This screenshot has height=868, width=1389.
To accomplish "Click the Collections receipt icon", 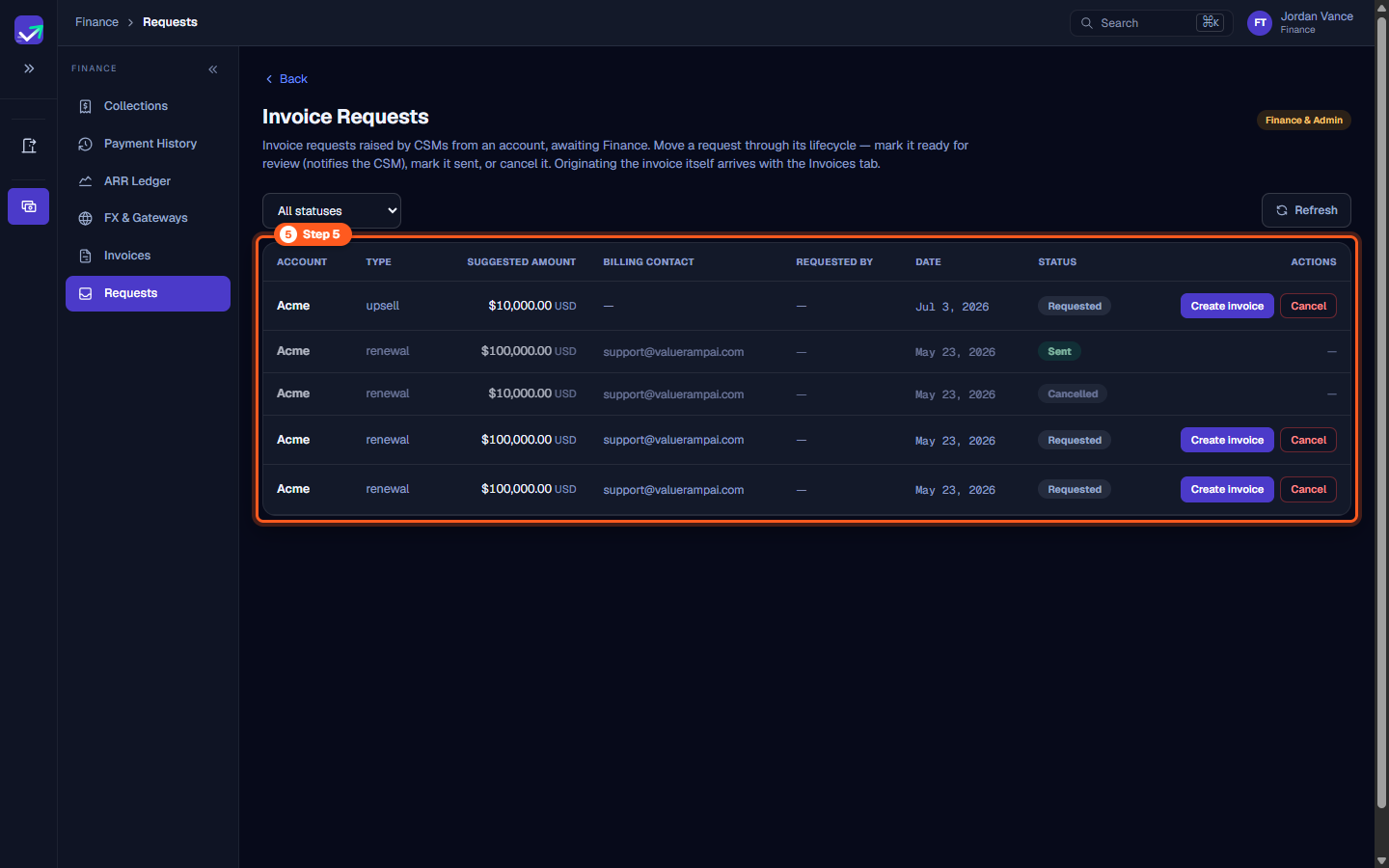I will [x=86, y=106].
